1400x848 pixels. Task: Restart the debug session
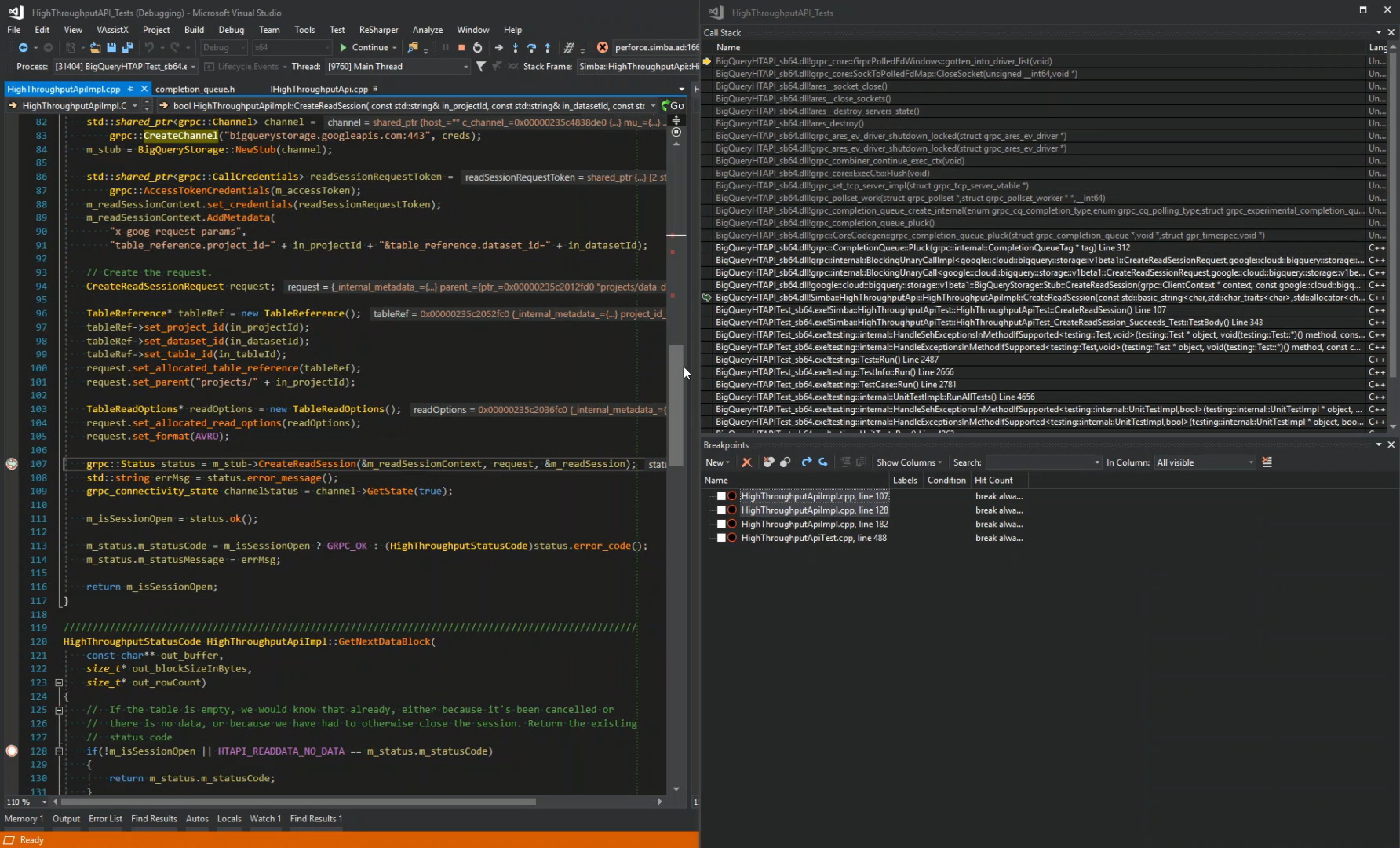[x=477, y=47]
